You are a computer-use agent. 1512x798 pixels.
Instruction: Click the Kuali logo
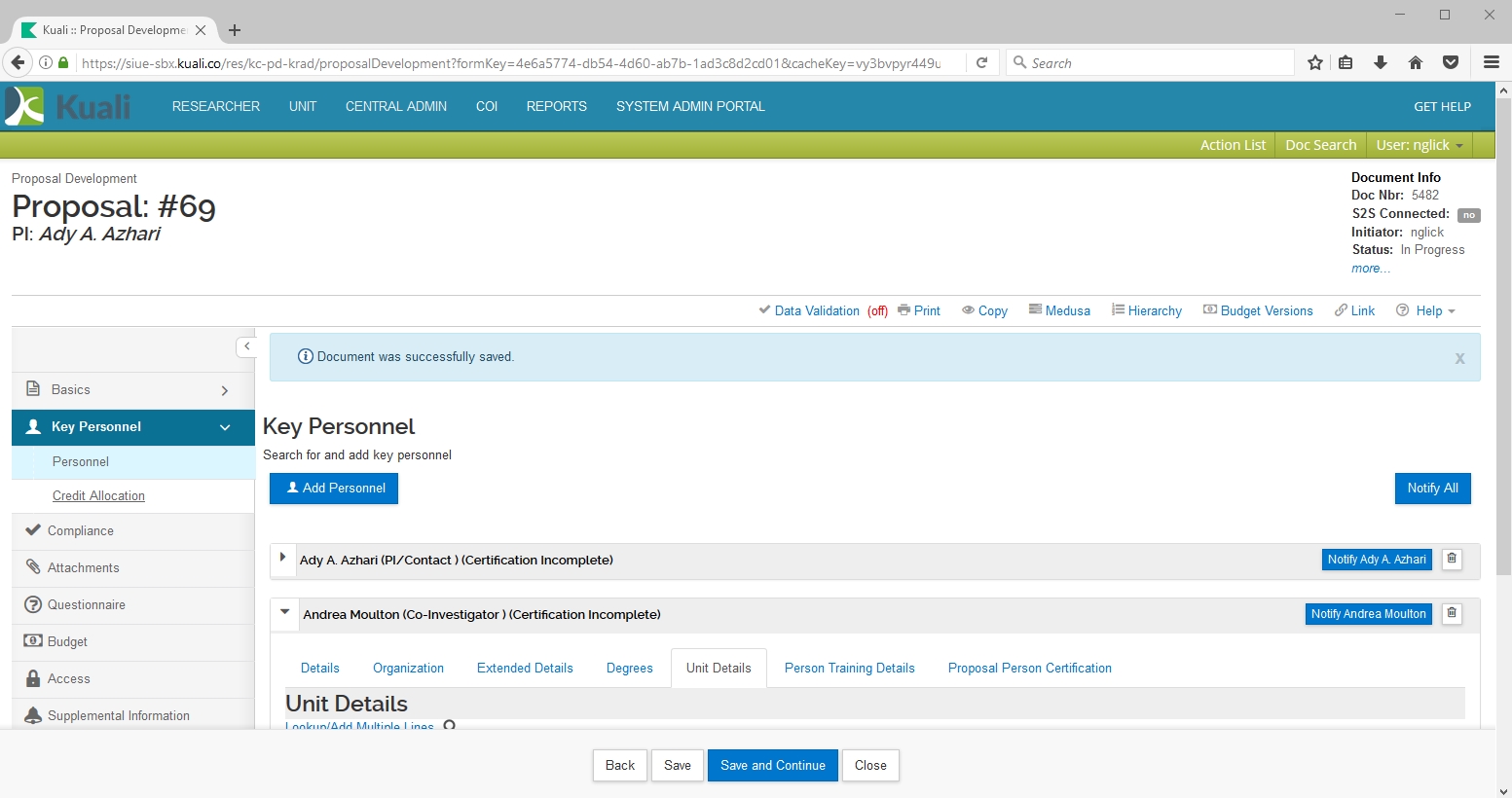[67, 106]
